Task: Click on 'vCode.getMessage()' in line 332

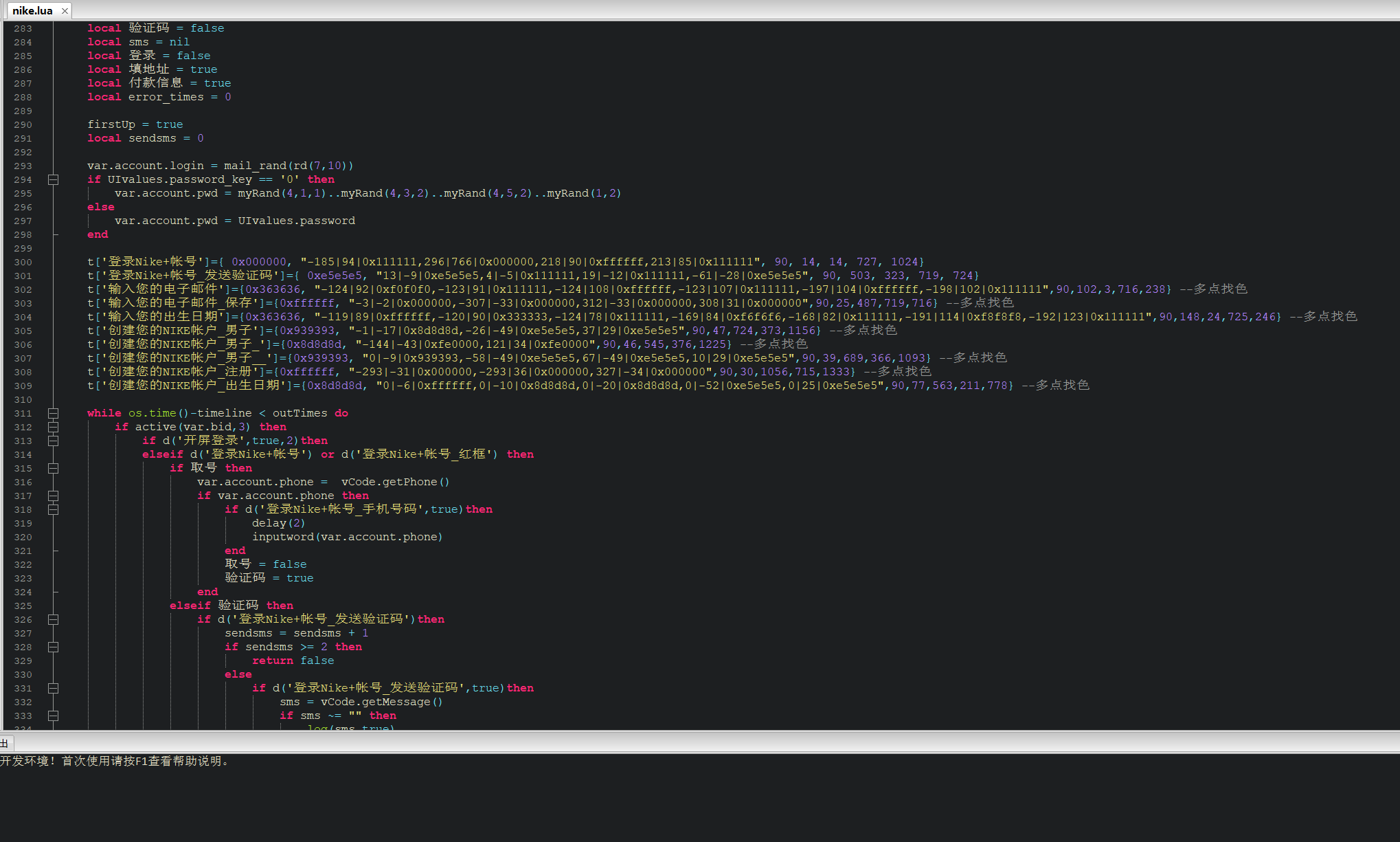Action: (x=381, y=702)
